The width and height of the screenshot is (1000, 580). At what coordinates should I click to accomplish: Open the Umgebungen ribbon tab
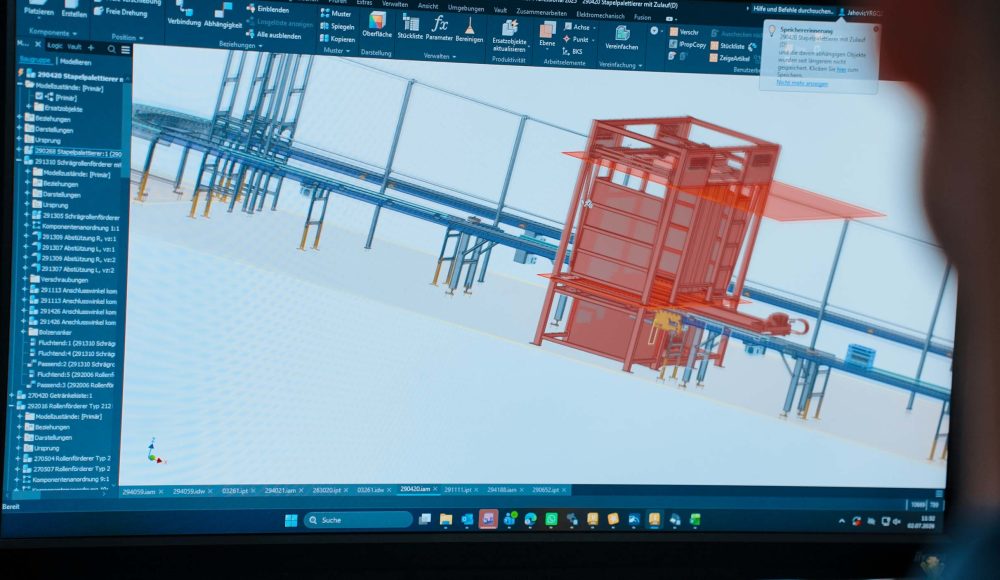[466, 8]
